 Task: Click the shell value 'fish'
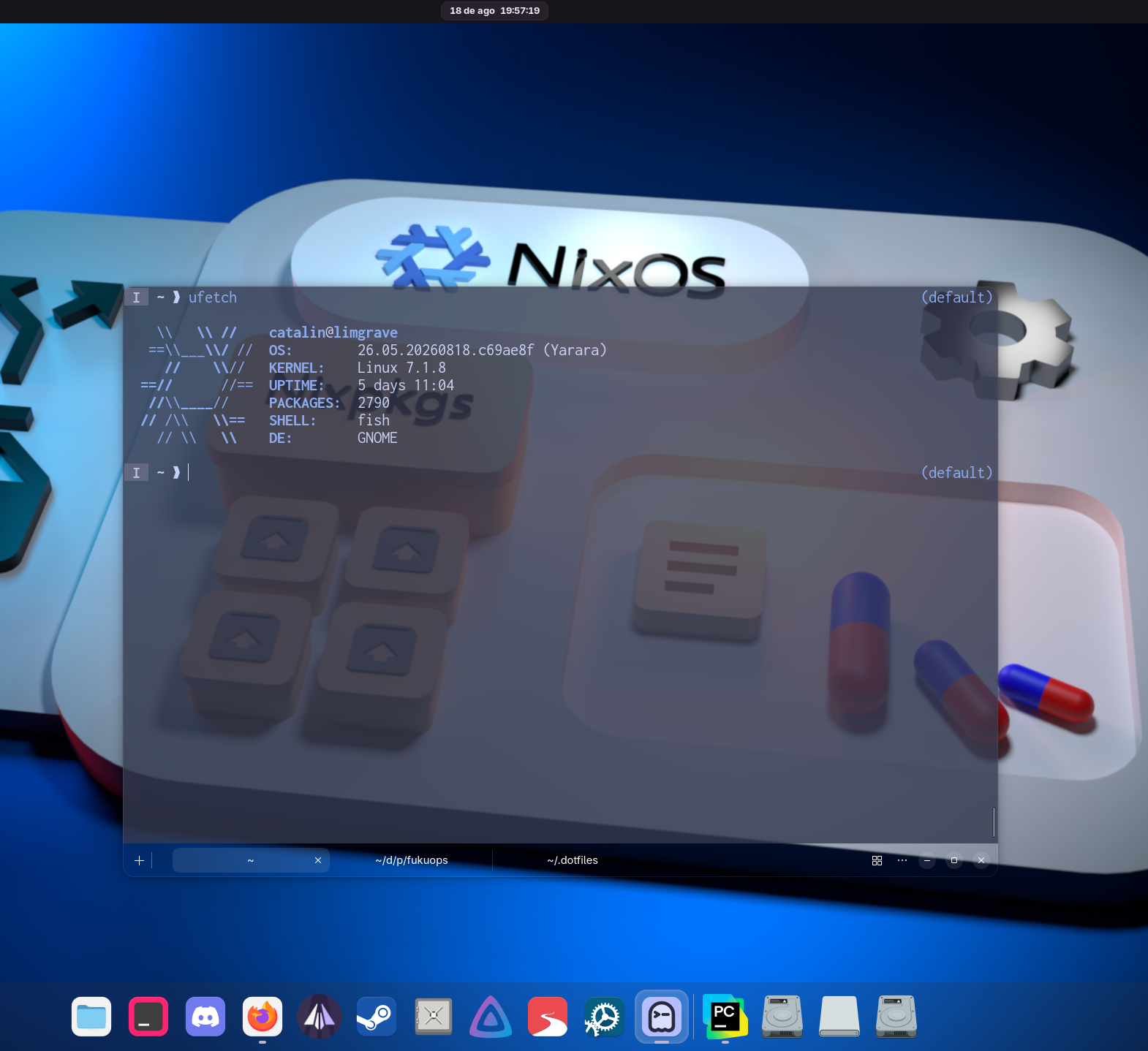(x=374, y=420)
